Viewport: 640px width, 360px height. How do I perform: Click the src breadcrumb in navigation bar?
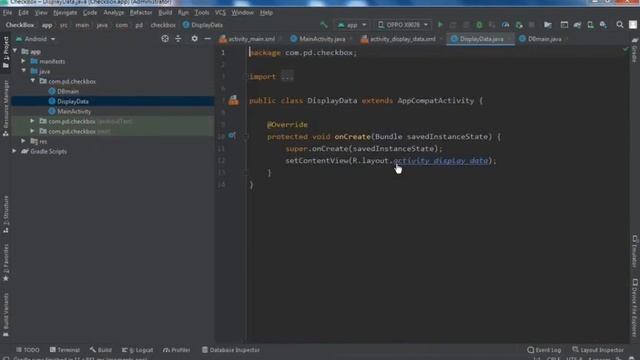64,25
